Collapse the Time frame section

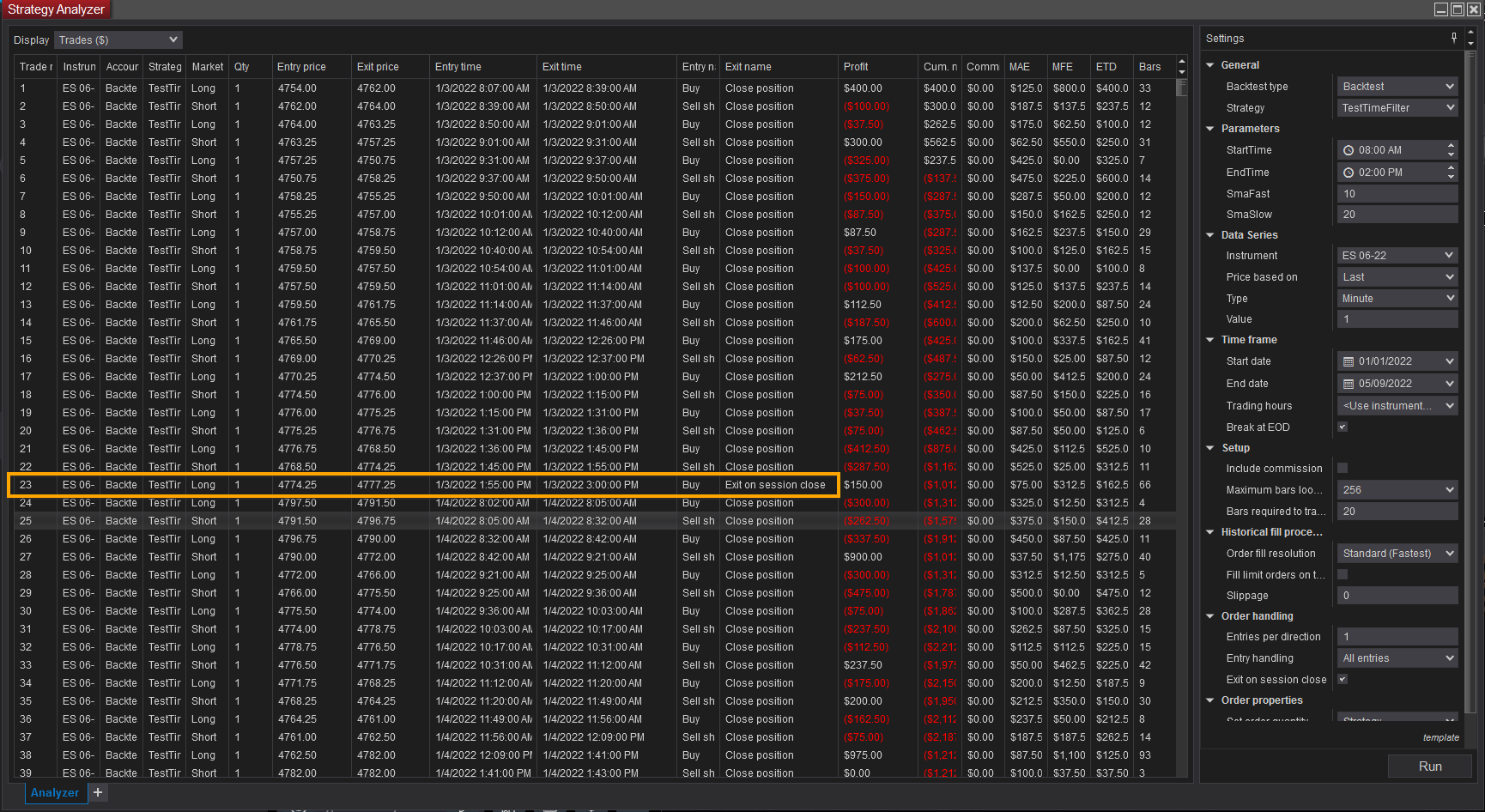tap(1210, 340)
